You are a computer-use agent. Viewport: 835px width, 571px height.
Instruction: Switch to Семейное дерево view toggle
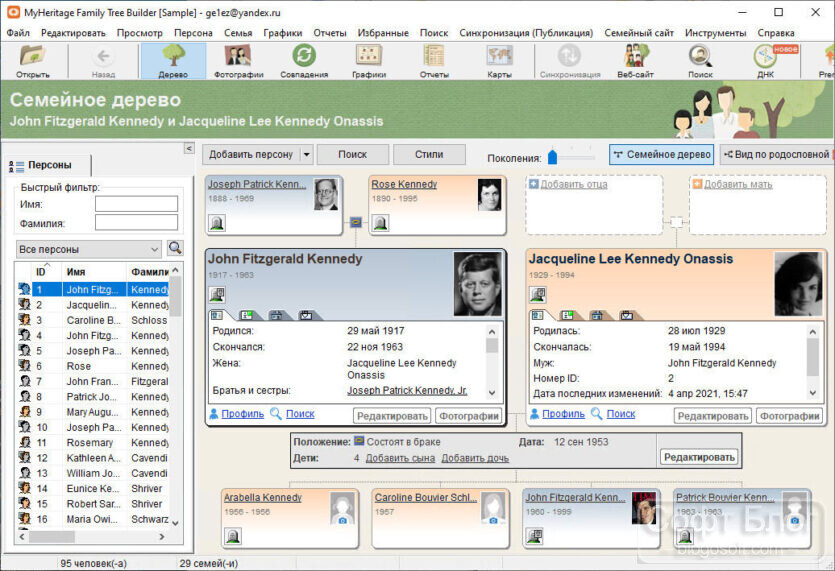[661, 154]
